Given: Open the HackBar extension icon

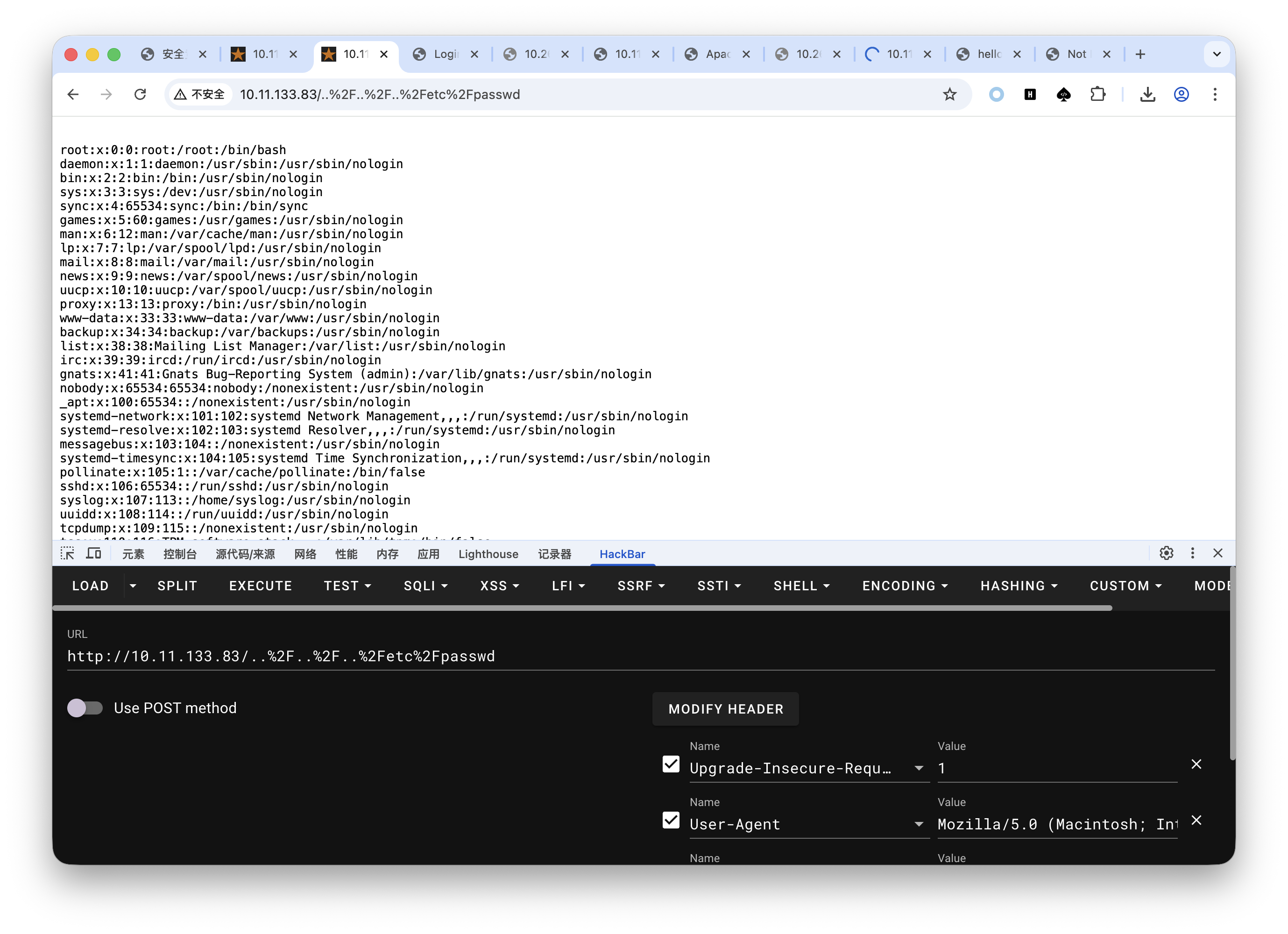Looking at the screenshot, I should click(x=1030, y=94).
